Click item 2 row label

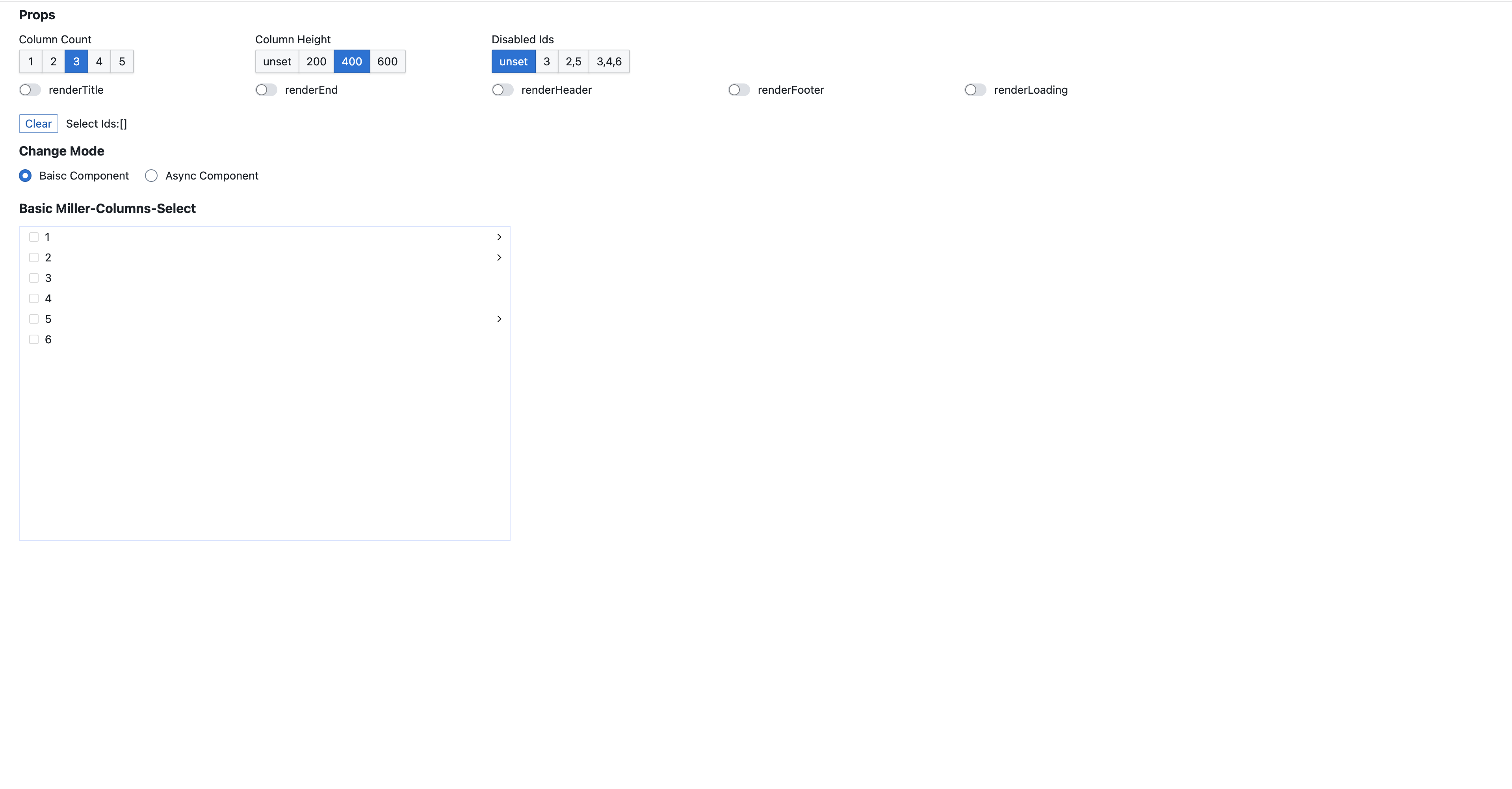coord(48,257)
